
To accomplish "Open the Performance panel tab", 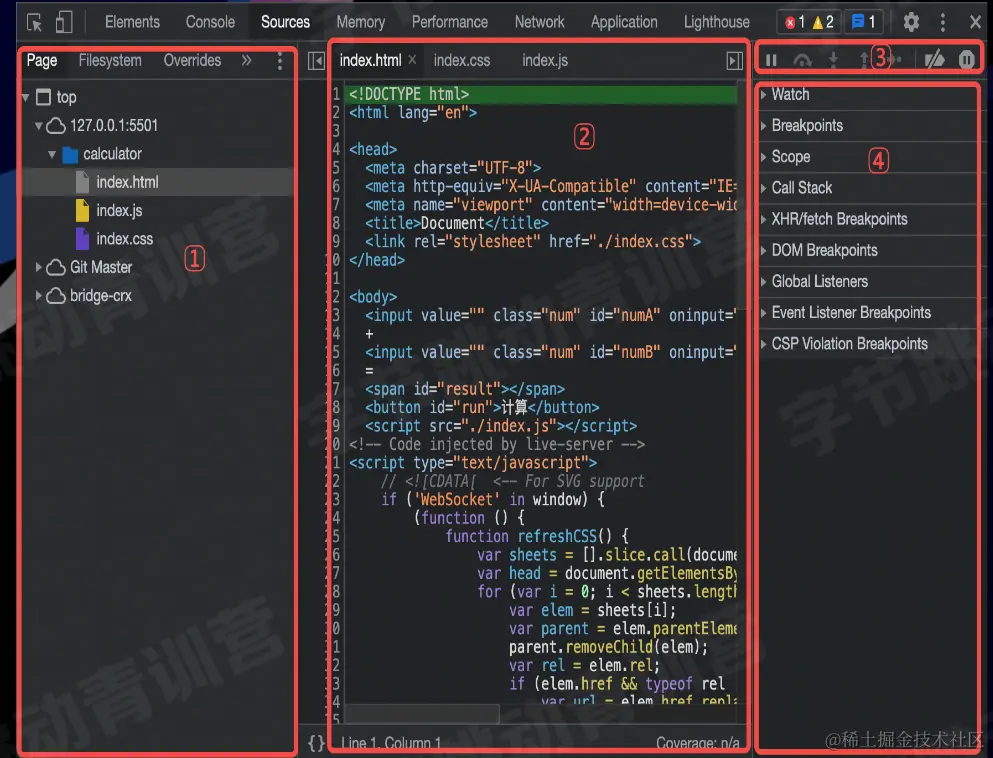I will 450,22.
